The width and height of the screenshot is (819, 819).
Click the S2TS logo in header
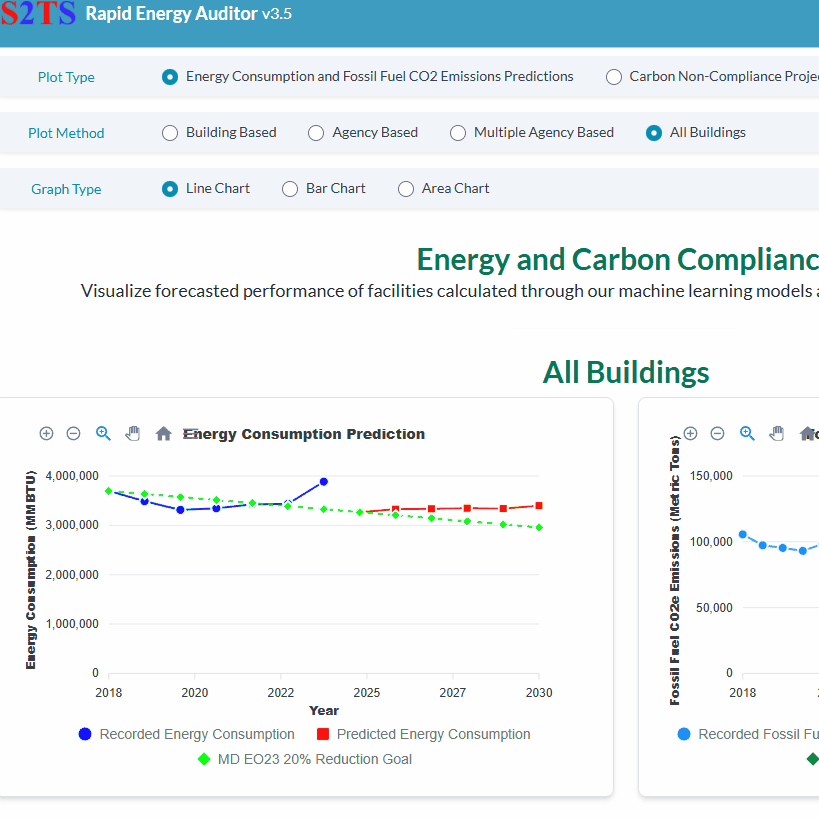click(x=36, y=15)
